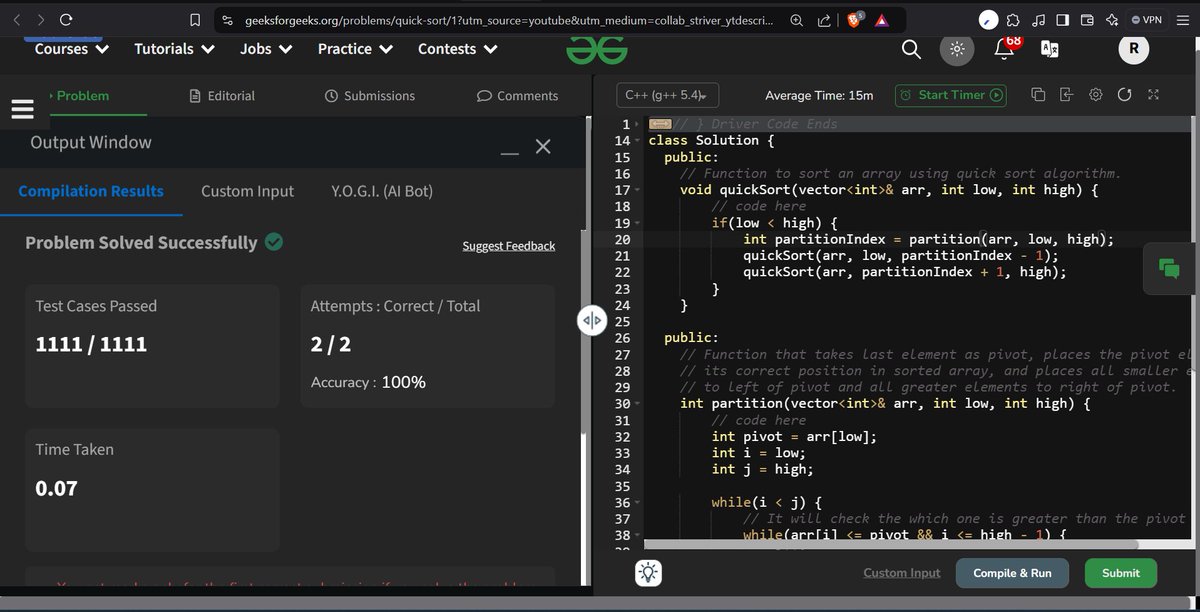Click the GeeksforGeeks search icon
The height and width of the screenshot is (612, 1200).
pos(910,48)
